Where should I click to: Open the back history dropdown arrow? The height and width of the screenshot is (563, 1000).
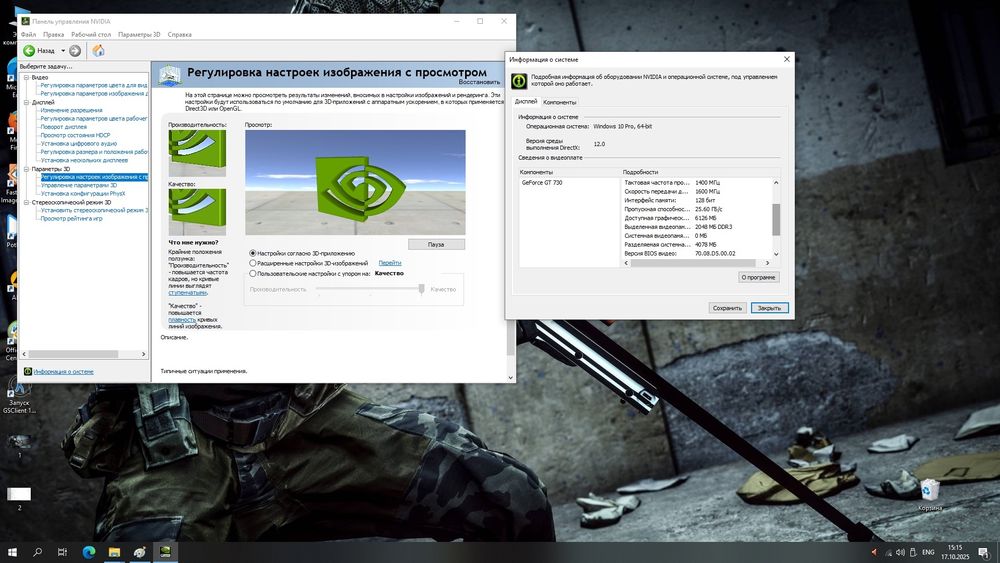click(x=63, y=50)
